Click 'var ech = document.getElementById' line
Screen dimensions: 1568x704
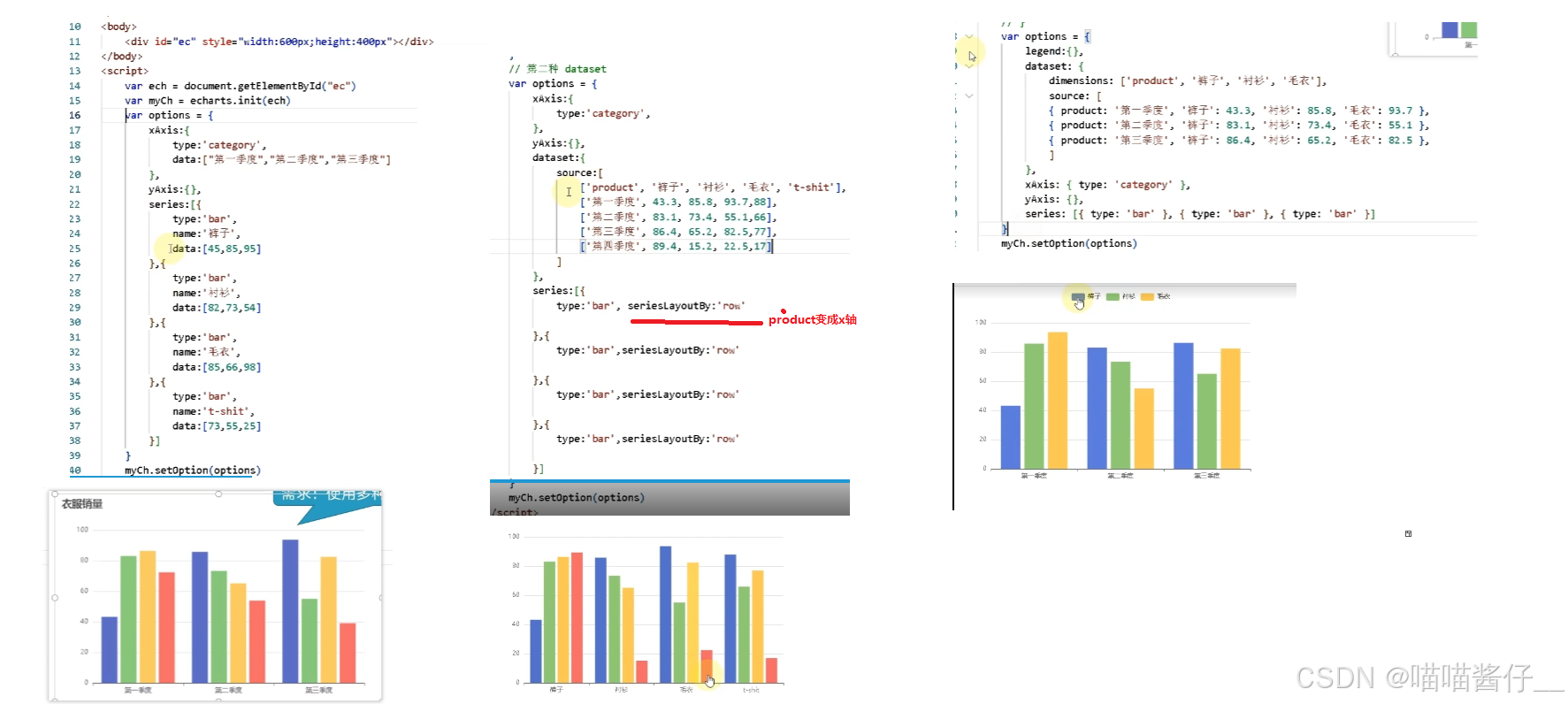[x=240, y=86]
